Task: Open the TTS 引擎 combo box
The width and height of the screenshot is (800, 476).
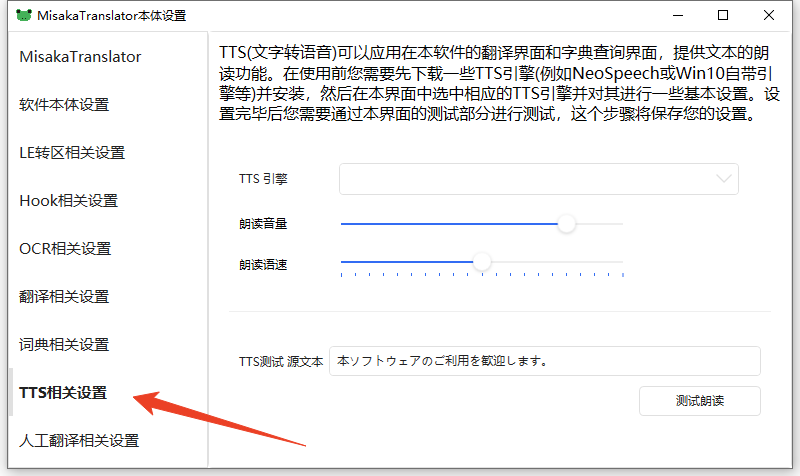Action: (539, 179)
